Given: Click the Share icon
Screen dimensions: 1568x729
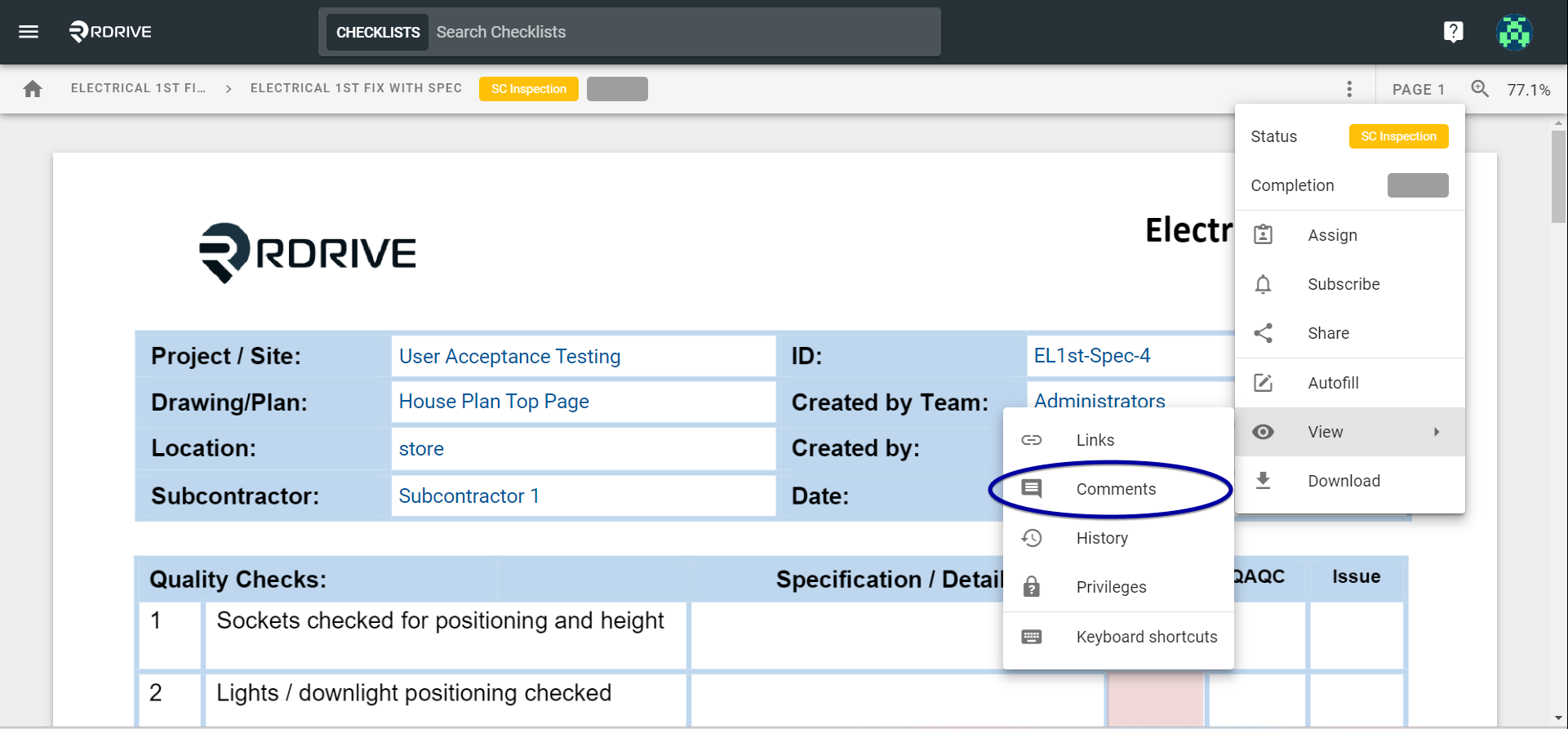Looking at the screenshot, I should coord(1263,333).
